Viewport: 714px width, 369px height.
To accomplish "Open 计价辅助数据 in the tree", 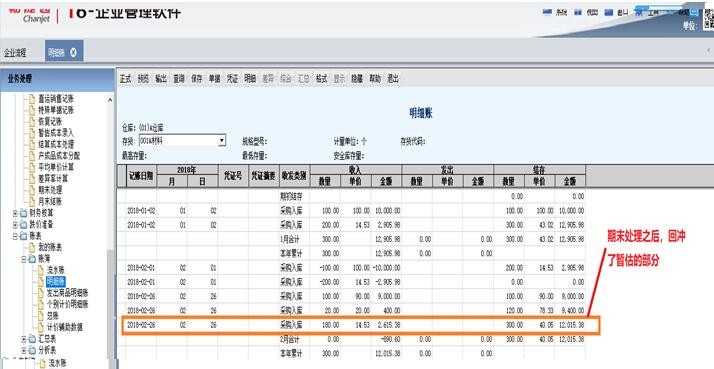I will click(x=60, y=327).
